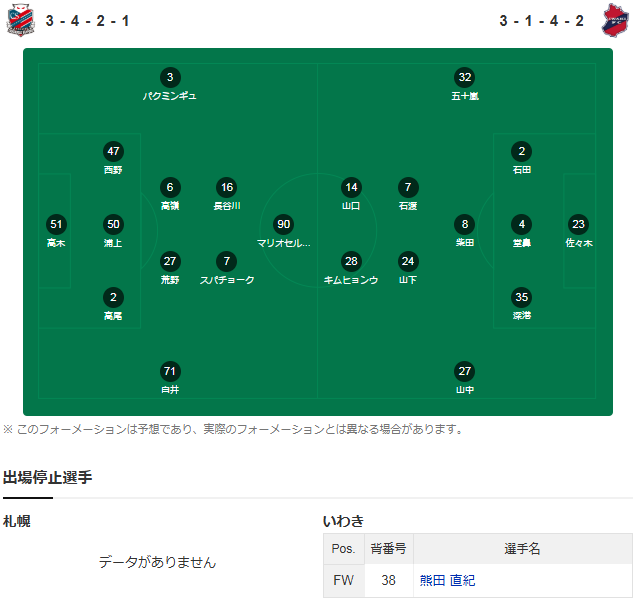Image resolution: width=635 pixels, height=600 pixels.
Task: Select Iwaki player number 27 山中 marker
Action: (x=465, y=371)
